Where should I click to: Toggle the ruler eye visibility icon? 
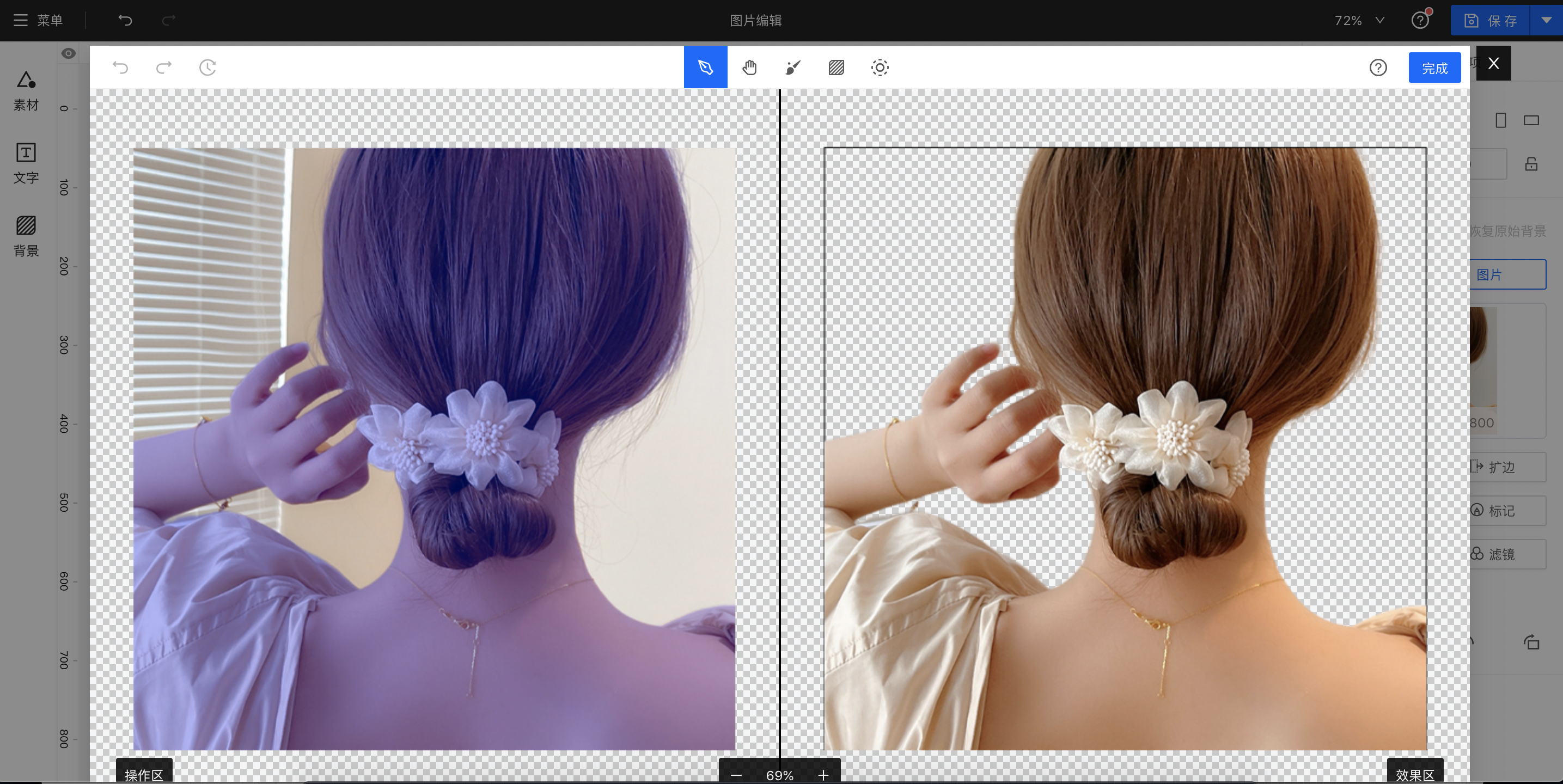point(69,53)
